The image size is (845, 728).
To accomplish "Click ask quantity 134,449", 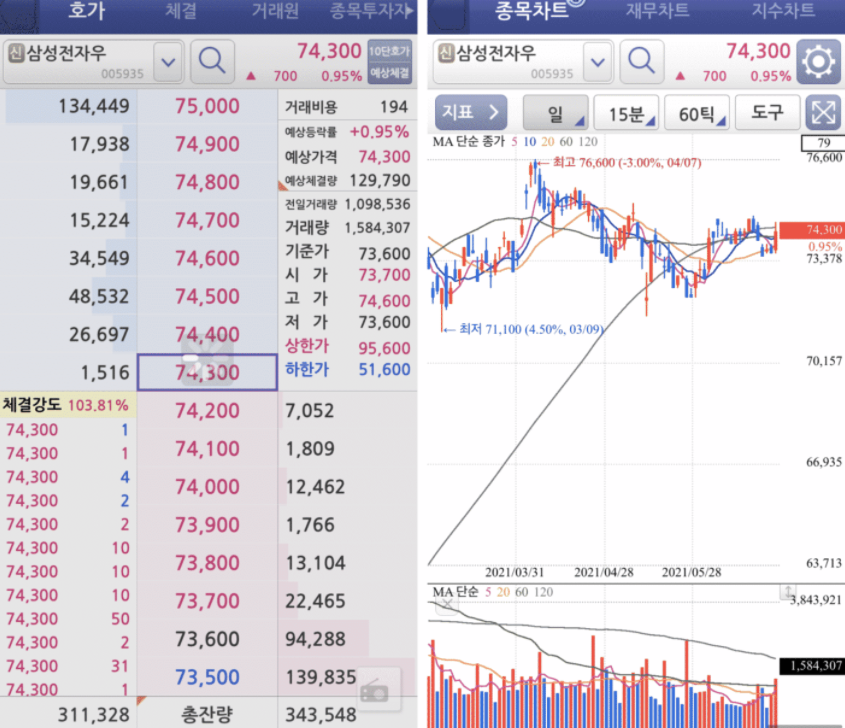I will coord(94,107).
